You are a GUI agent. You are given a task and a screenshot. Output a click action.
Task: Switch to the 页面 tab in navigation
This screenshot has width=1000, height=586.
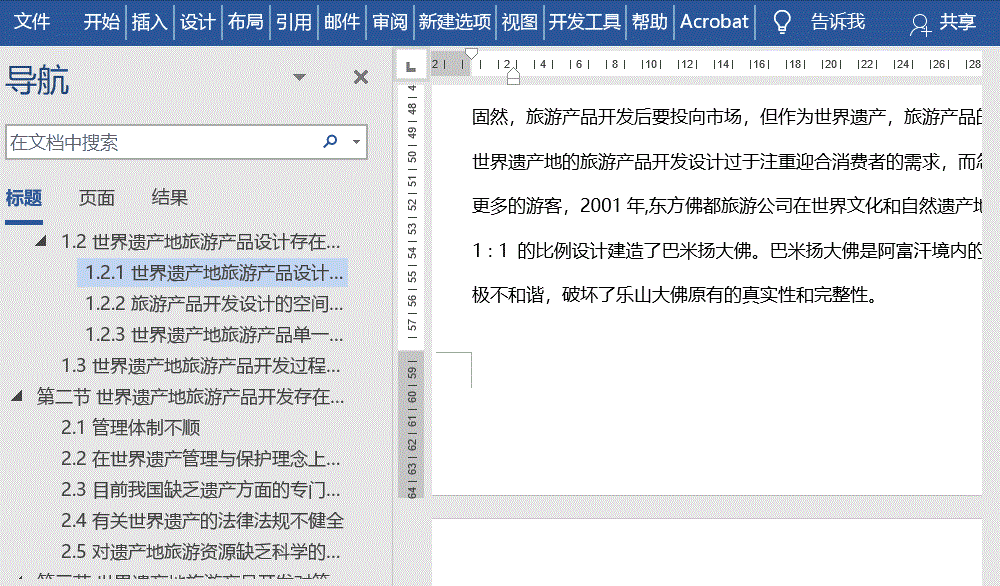96,197
